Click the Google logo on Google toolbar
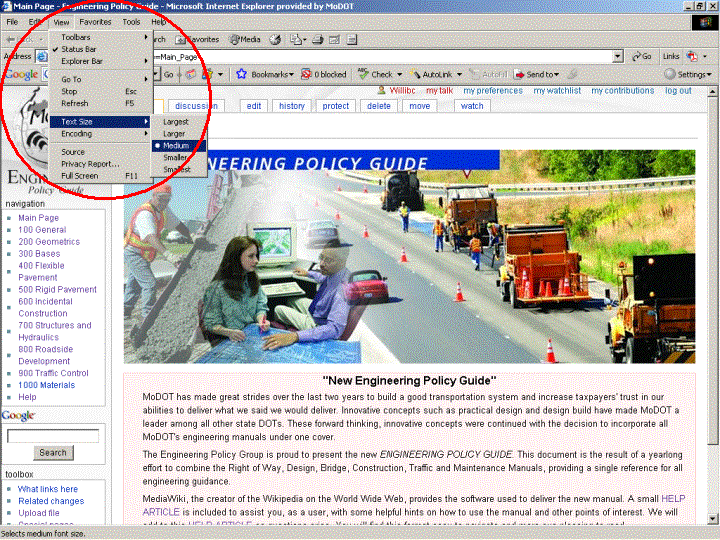The width and height of the screenshot is (720, 540). tap(22, 74)
